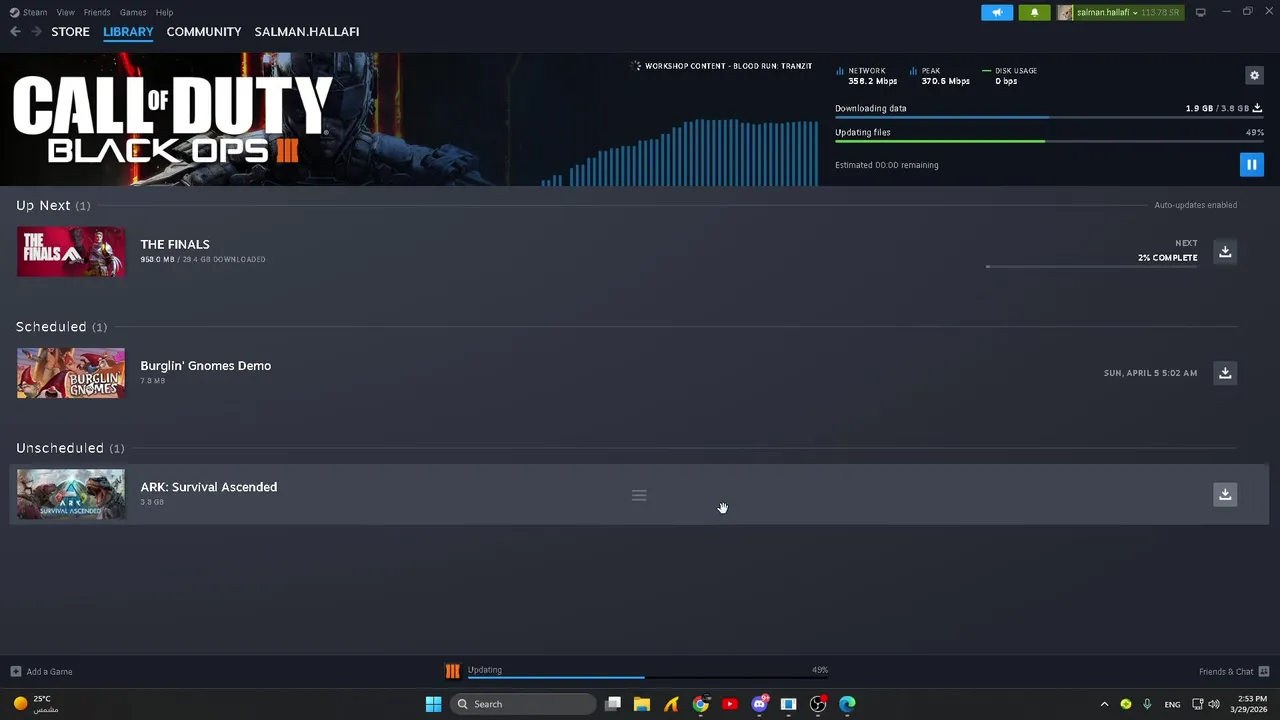Switch to Big Picture mode icon
1280x720 pixels.
click(x=1200, y=12)
